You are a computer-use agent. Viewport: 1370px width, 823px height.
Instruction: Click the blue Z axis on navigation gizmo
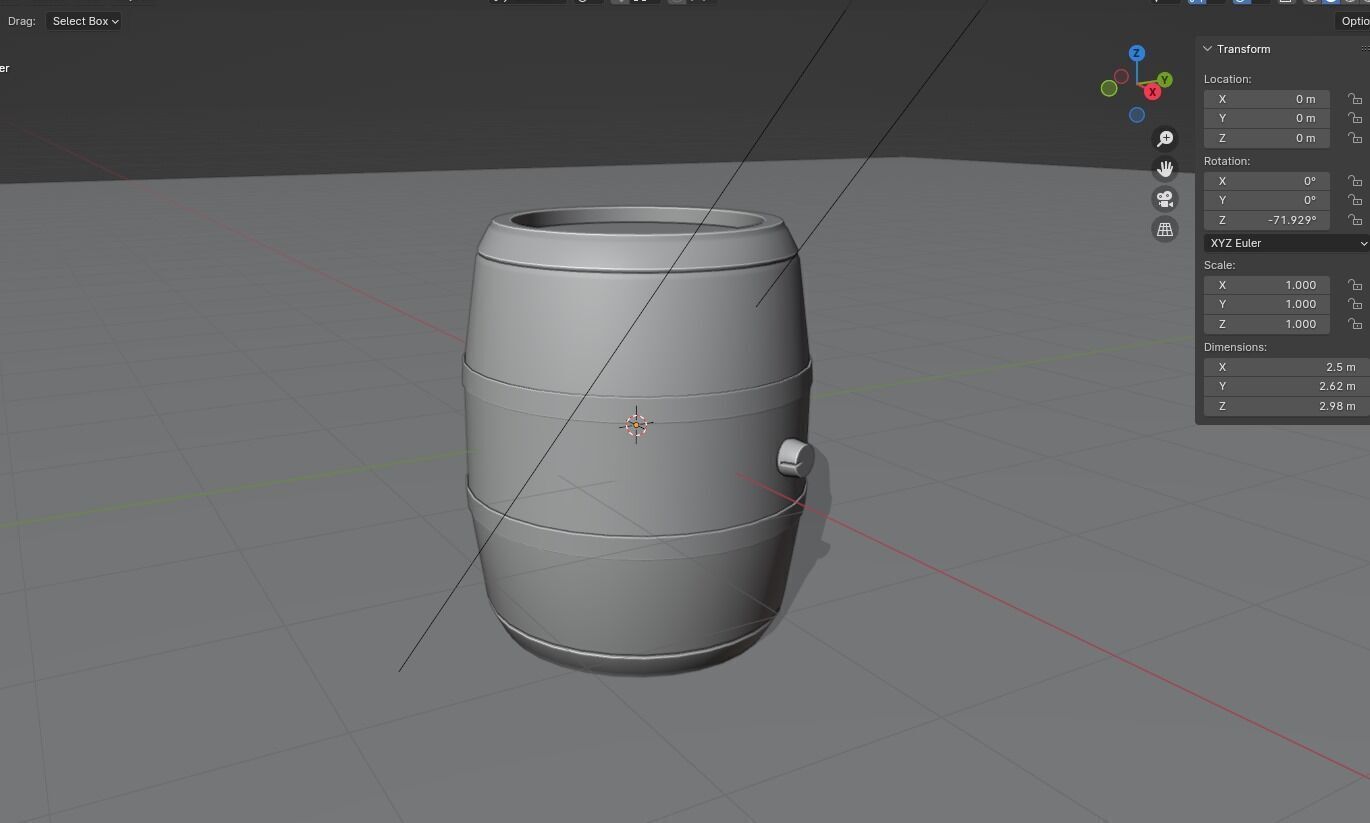[x=1137, y=53]
